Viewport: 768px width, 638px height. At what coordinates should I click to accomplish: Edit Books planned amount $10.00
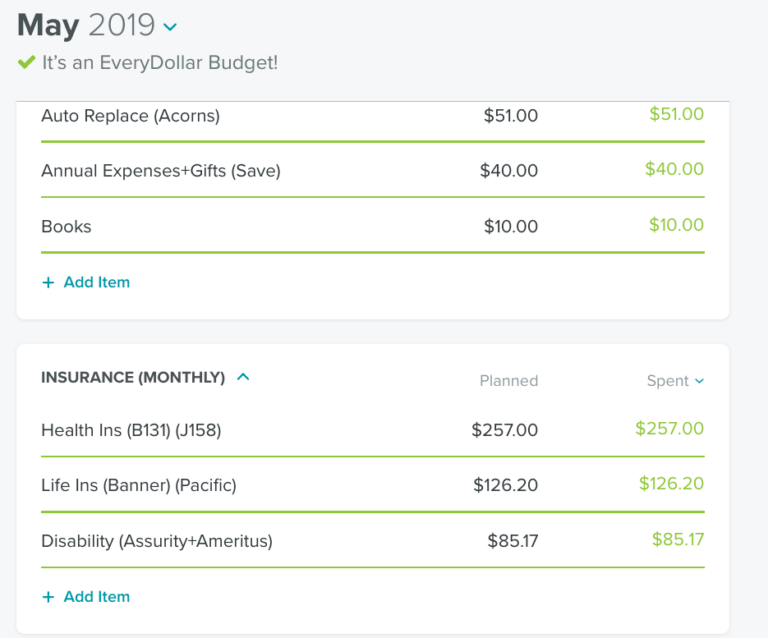coord(510,227)
